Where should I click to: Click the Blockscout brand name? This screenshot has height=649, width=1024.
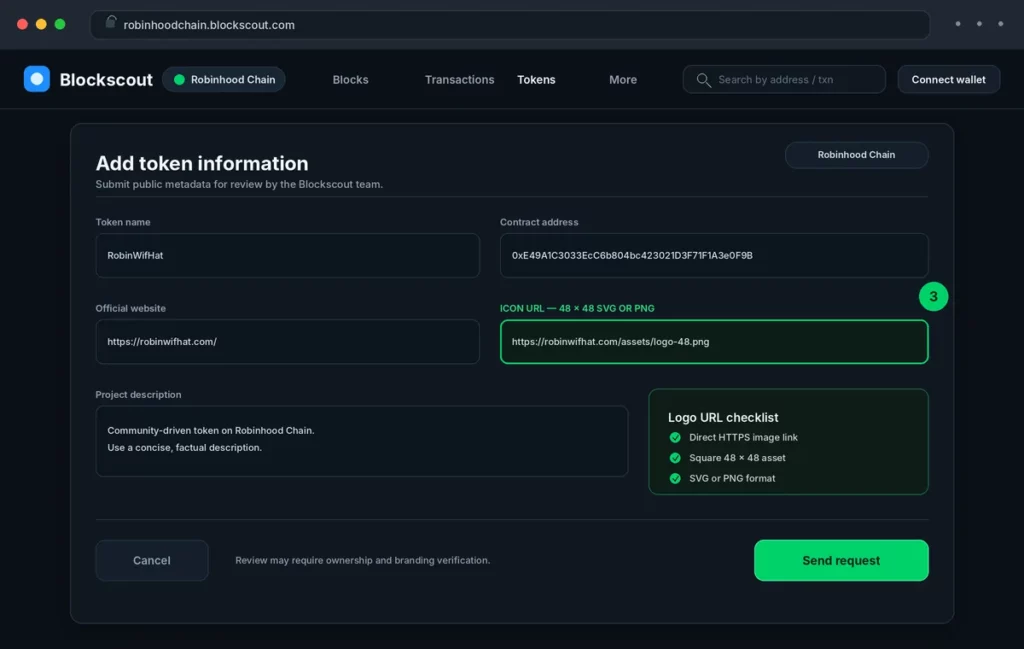[x=106, y=80]
